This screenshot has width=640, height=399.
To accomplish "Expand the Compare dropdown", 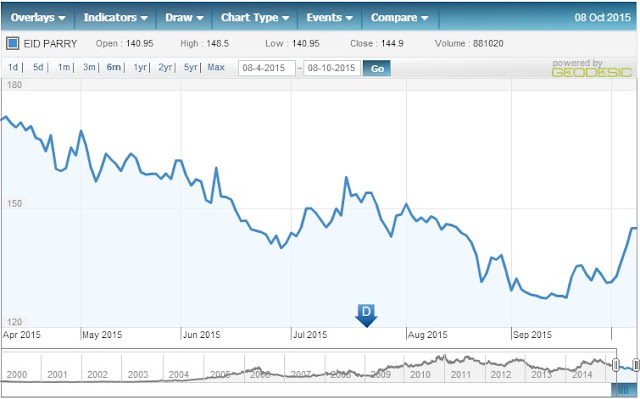I will pos(399,18).
